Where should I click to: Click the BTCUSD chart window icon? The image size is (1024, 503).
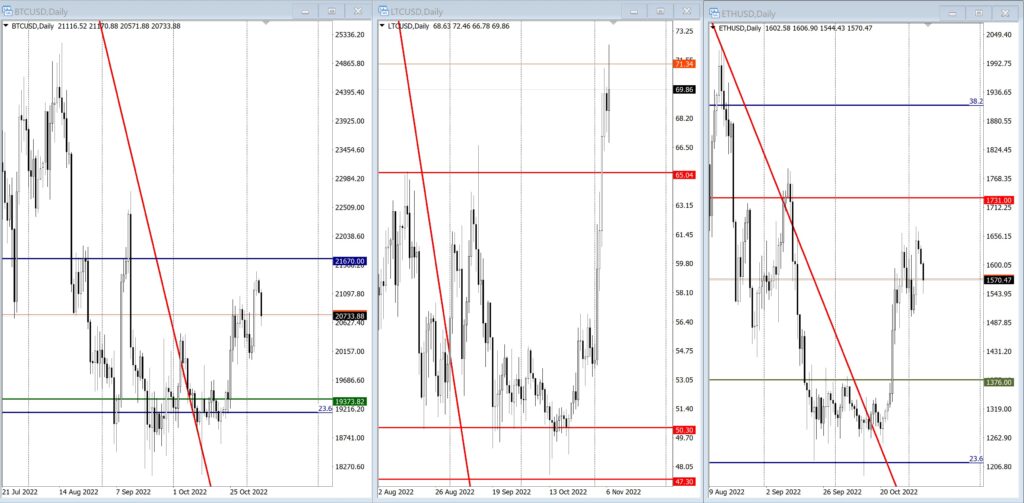point(7,11)
